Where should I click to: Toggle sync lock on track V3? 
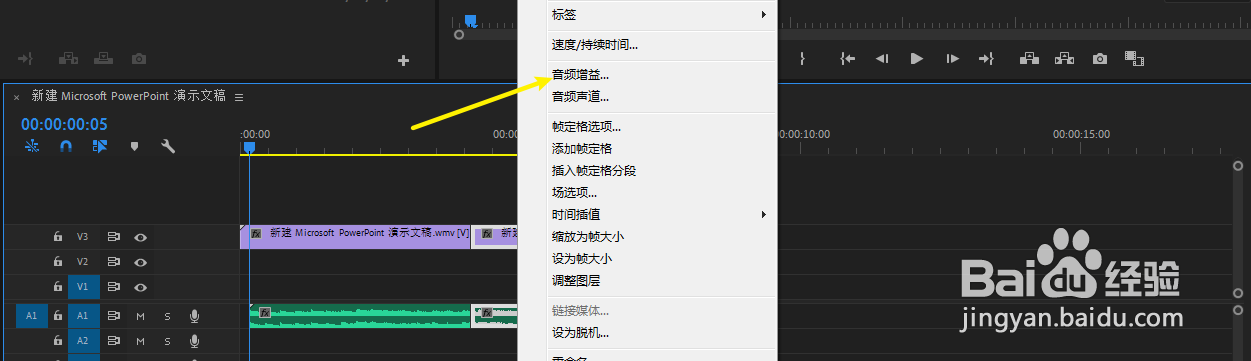114,237
